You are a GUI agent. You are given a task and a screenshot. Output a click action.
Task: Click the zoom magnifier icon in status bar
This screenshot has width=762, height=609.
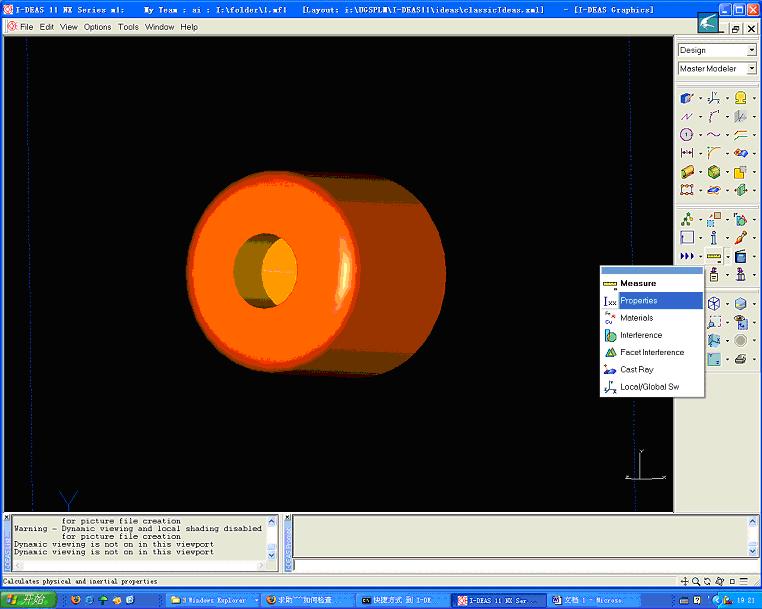point(696,581)
